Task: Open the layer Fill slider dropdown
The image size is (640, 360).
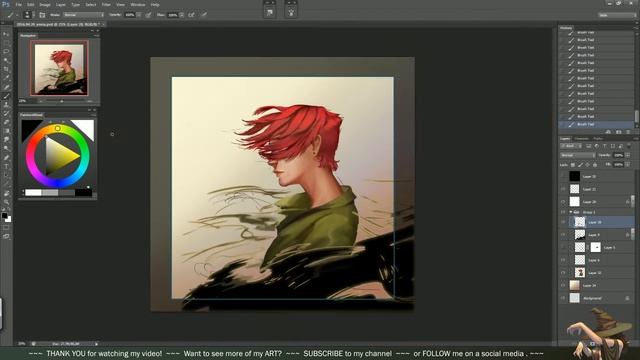Action: pos(628,164)
